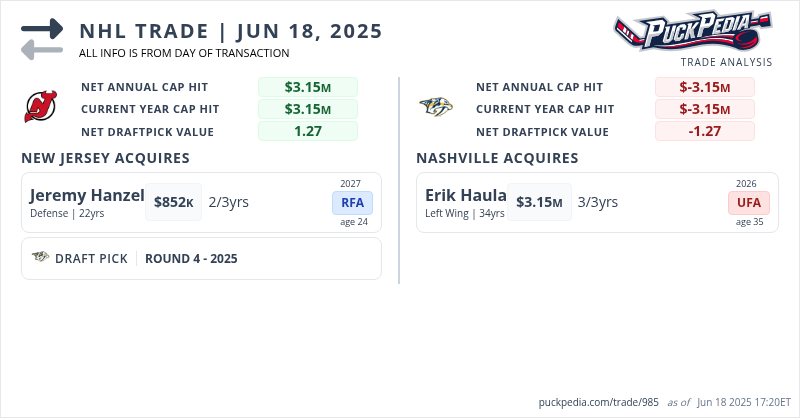The height and width of the screenshot is (418, 800).
Task: Open Jeremy Hanzel's player name
Action: 87,195
